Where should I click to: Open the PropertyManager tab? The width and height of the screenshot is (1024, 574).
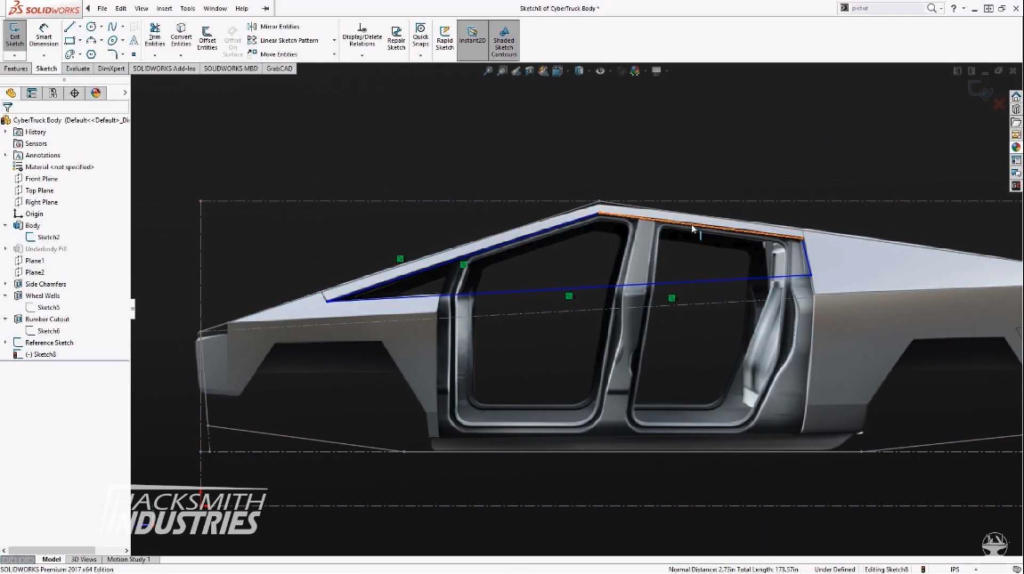pos(31,93)
